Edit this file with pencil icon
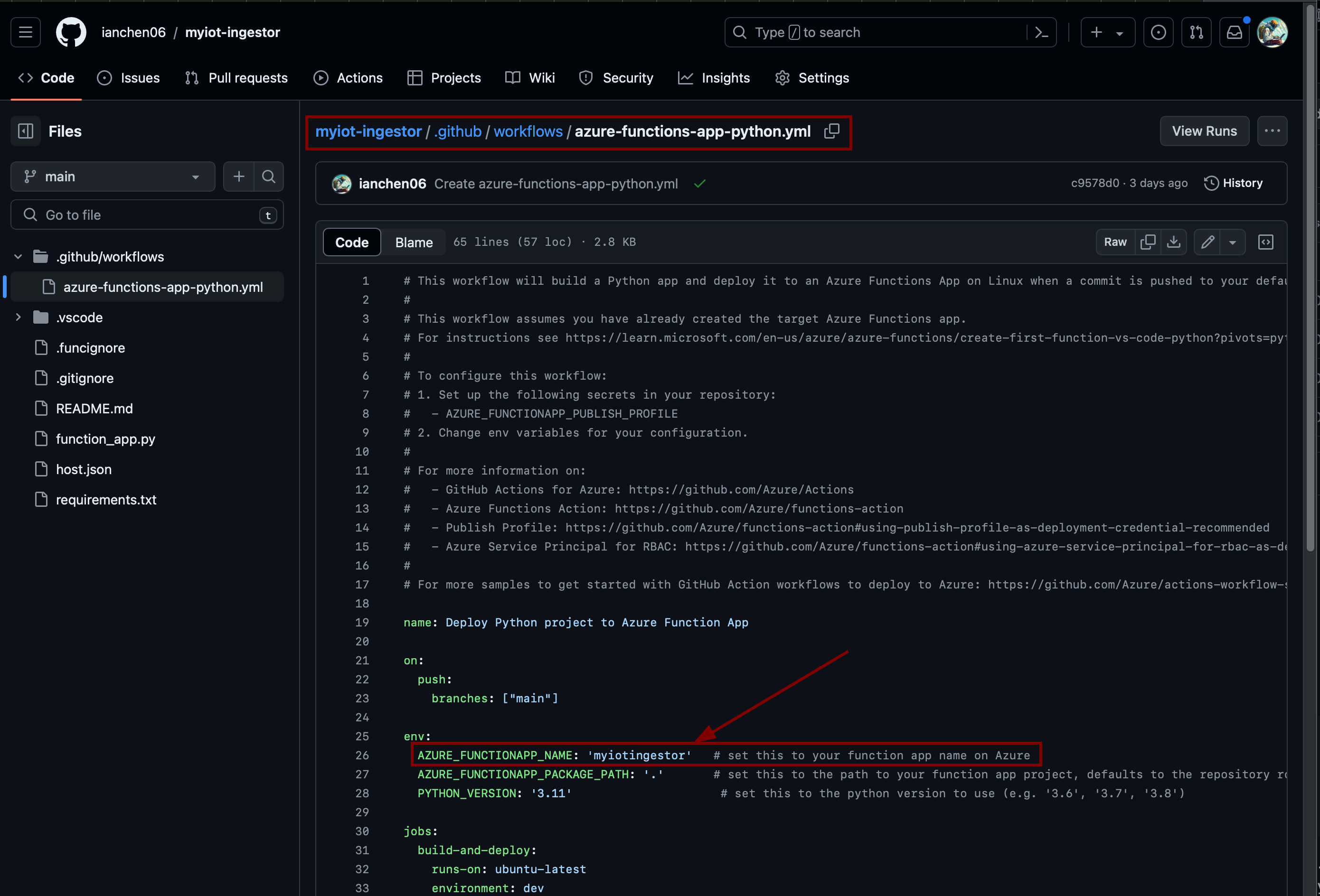Viewport: 1320px width, 896px height. [x=1207, y=242]
